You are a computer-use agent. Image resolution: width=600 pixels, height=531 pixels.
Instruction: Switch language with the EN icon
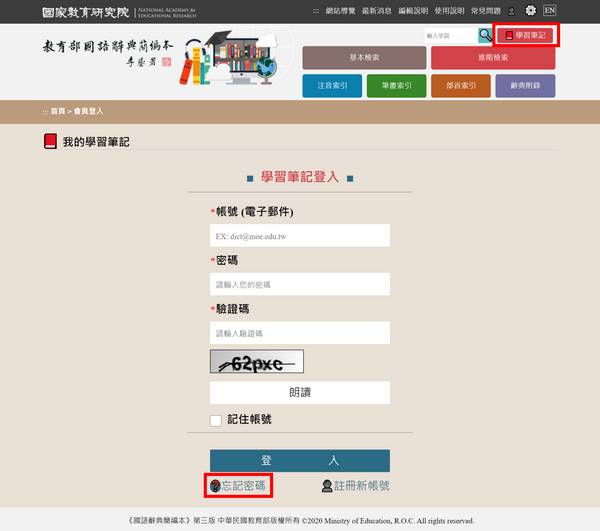(549, 10)
